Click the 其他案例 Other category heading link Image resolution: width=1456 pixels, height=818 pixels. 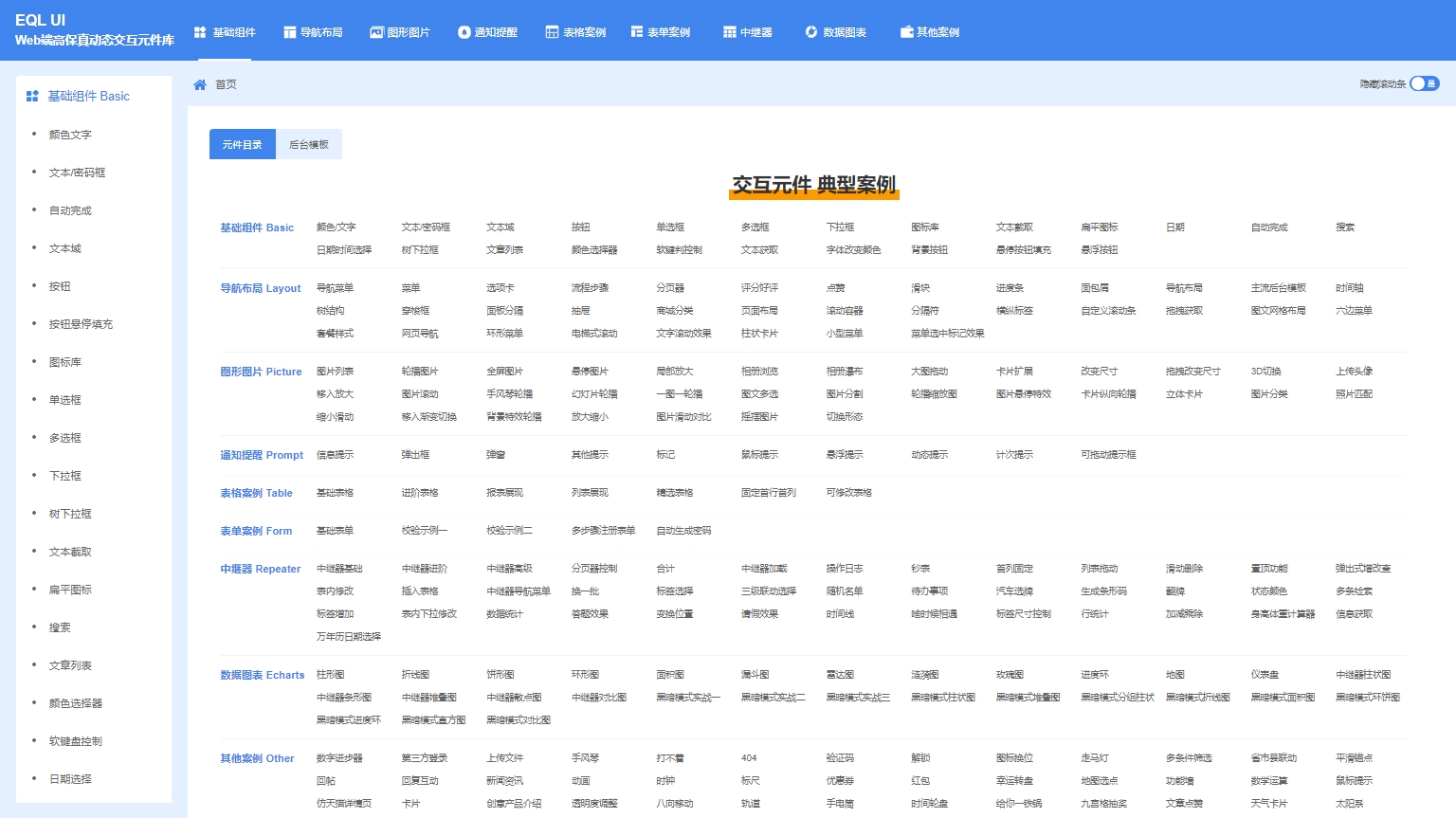(x=257, y=758)
